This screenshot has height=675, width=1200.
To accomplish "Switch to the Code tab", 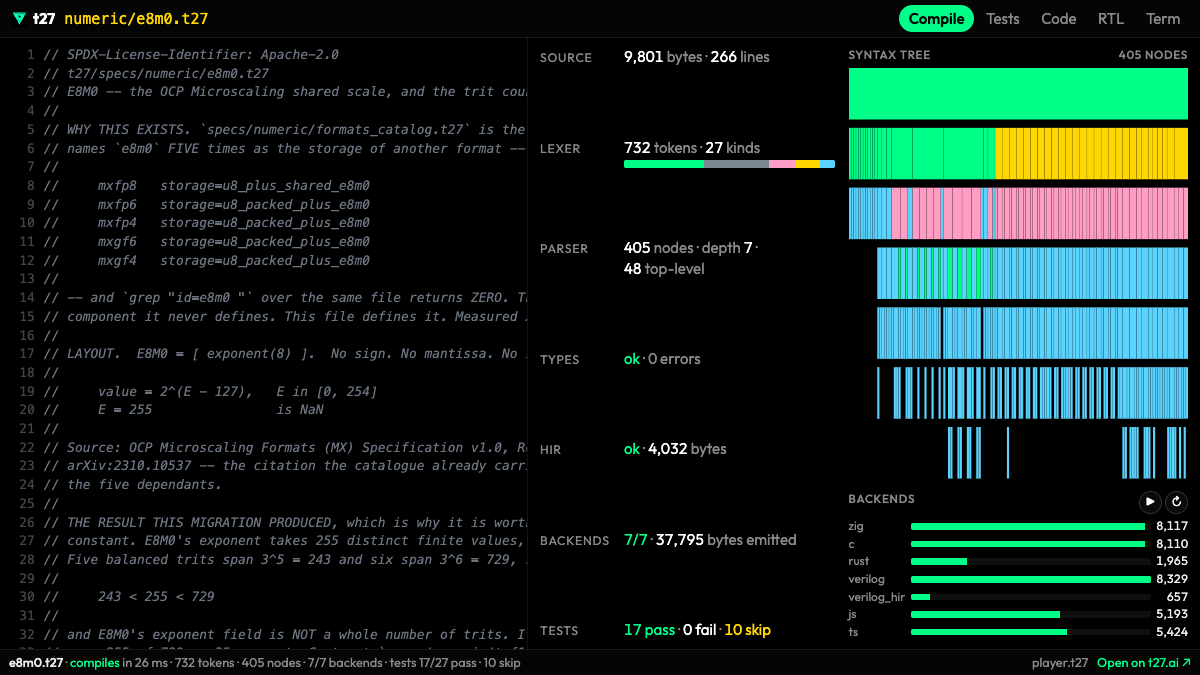I will coord(1059,19).
